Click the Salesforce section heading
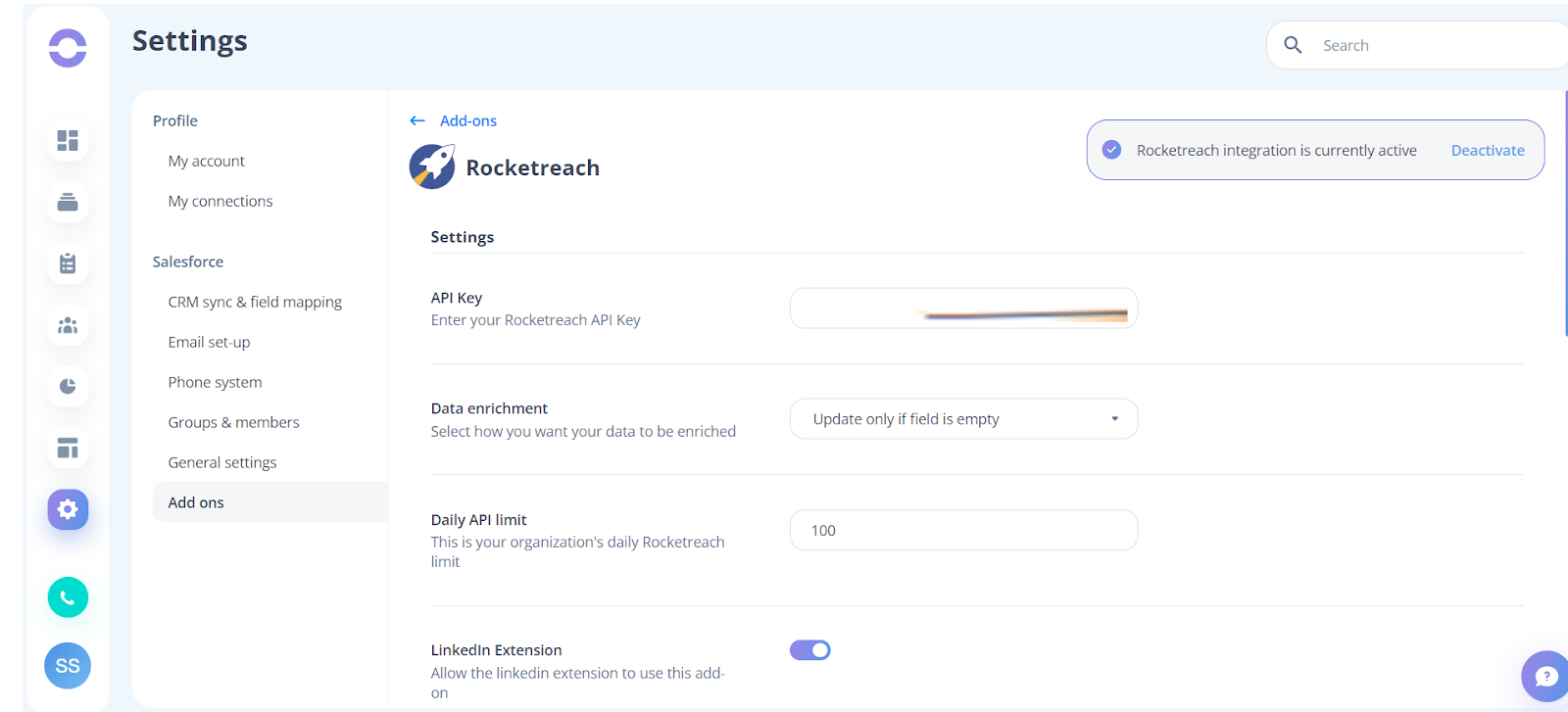 click(x=188, y=261)
